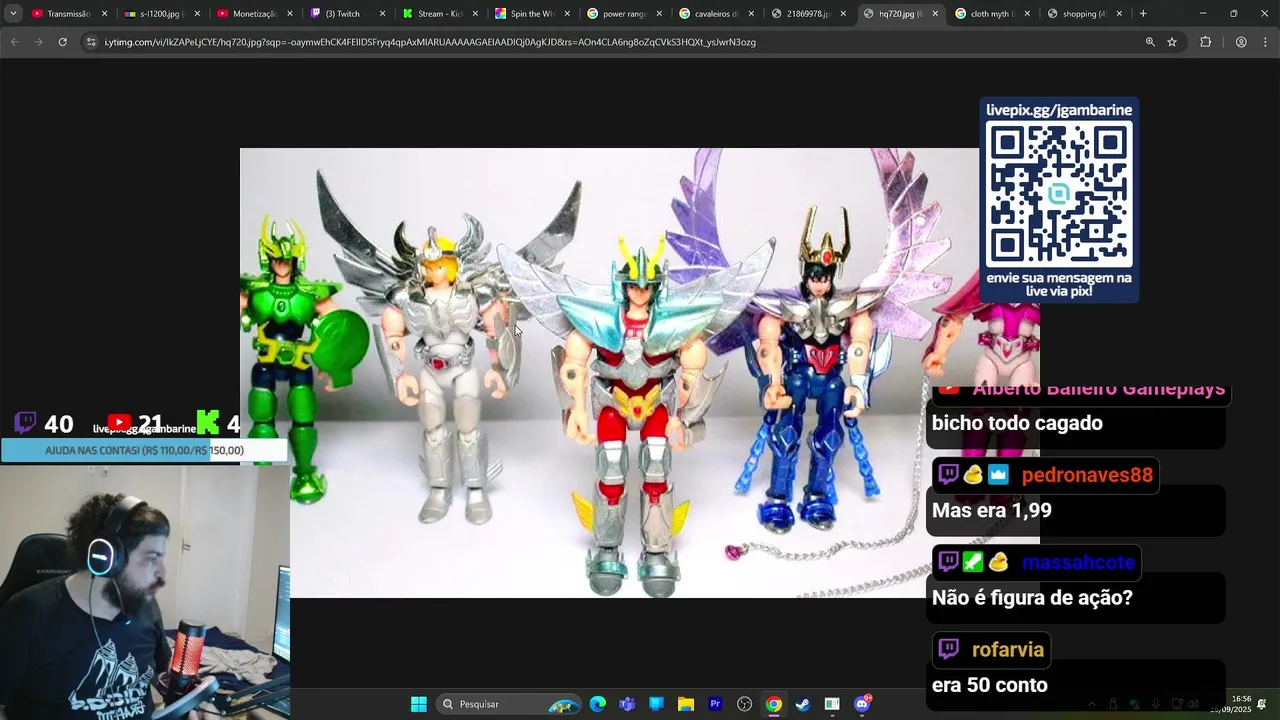The image size is (1280, 720).
Task: Bookmark this page with star icon
Action: click(x=1172, y=42)
